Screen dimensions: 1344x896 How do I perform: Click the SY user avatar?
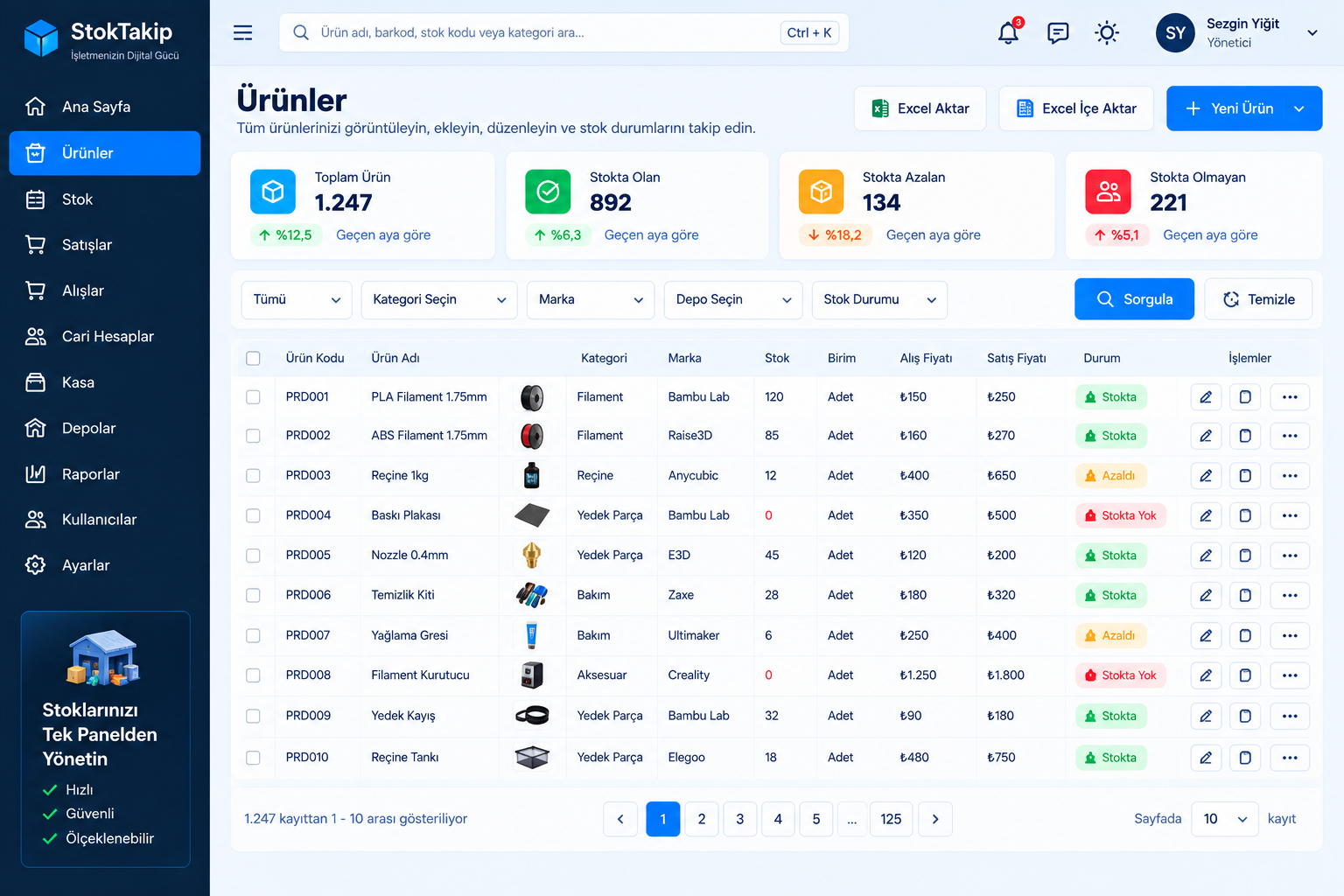pos(1175,33)
